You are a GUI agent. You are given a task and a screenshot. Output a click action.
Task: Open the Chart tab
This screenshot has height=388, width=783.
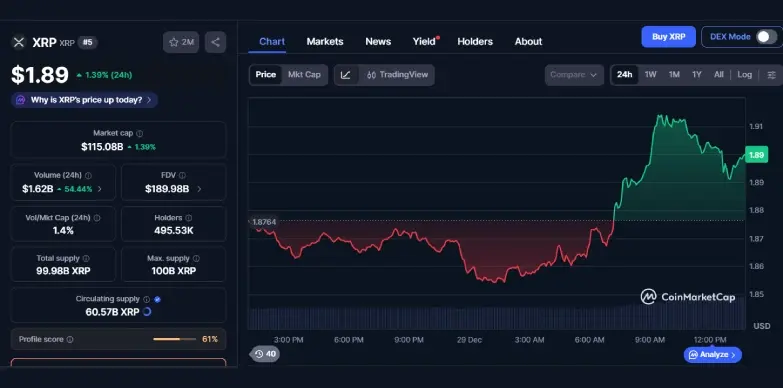[x=272, y=41]
